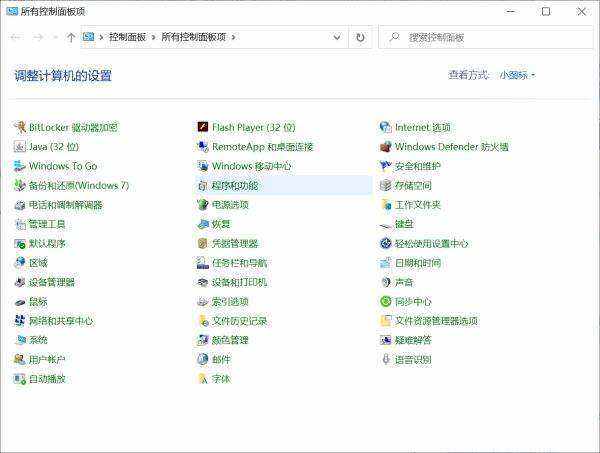Open the 文件历史记录 icon
This screenshot has height=453, width=600.
(202, 321)
